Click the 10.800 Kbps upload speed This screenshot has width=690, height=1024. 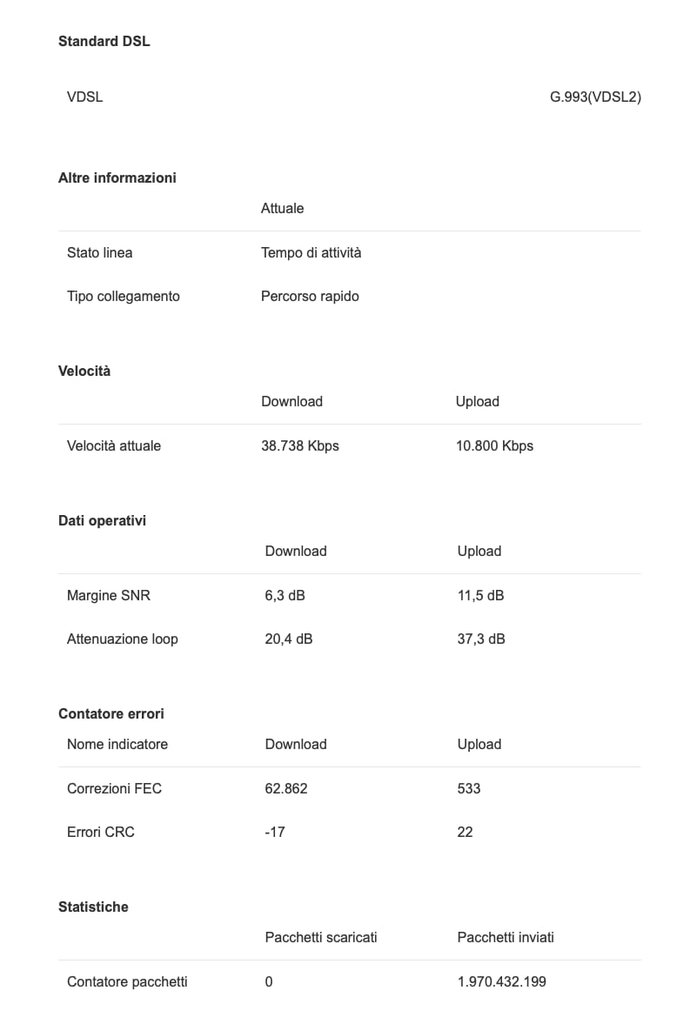coord(494,446)
